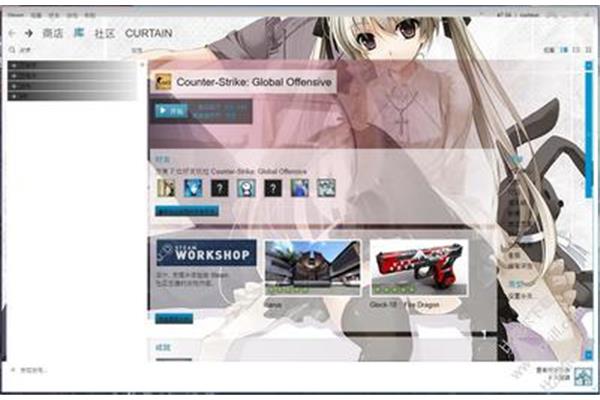
Task: Click the view all friends blue button
Action: click(x=187, y=211)
